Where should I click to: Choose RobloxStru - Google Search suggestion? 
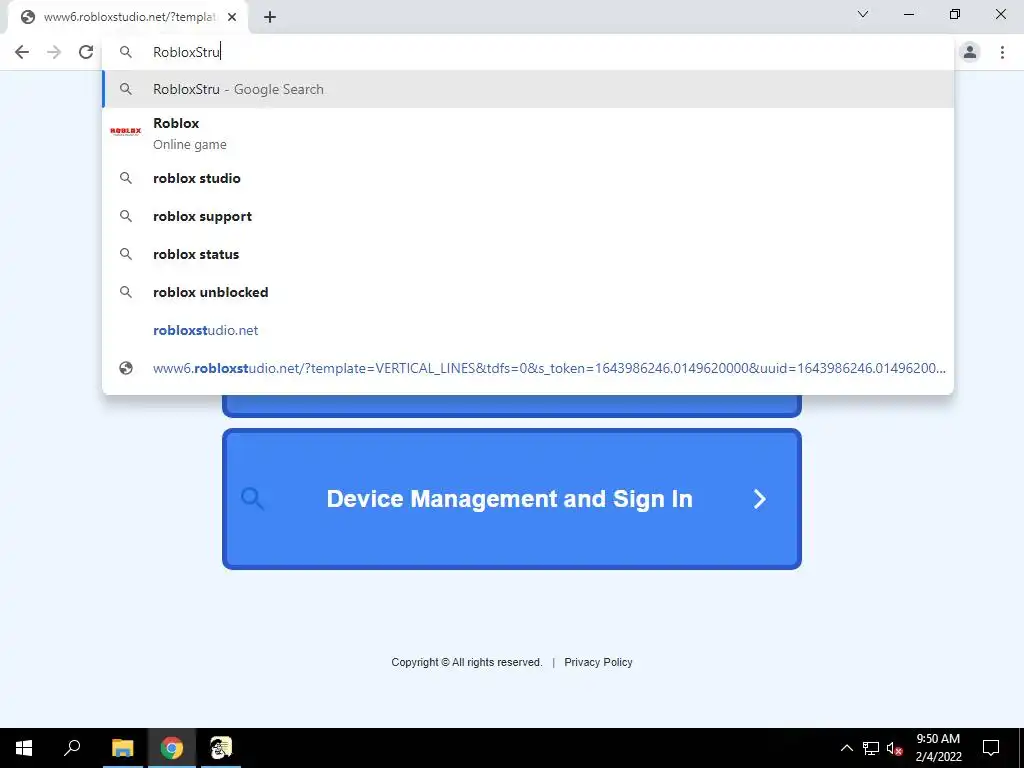(x=528, y=89)
